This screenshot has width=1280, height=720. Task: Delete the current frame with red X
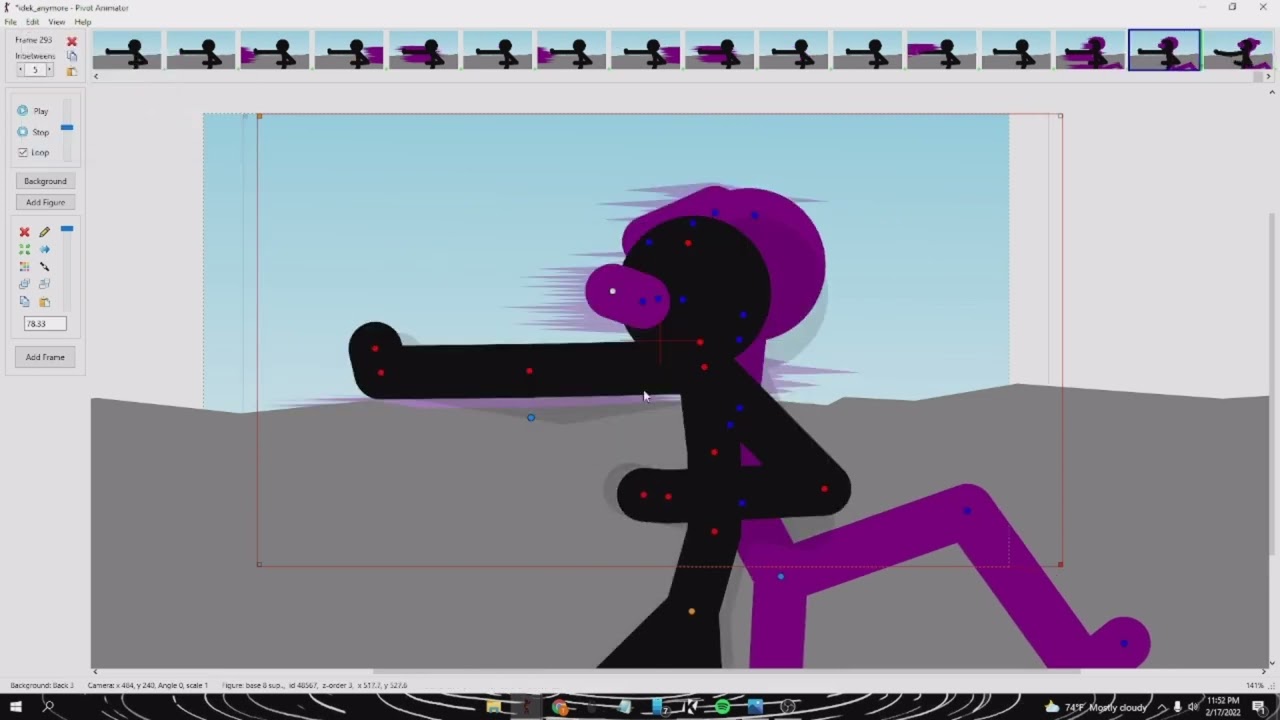[71, 41]
